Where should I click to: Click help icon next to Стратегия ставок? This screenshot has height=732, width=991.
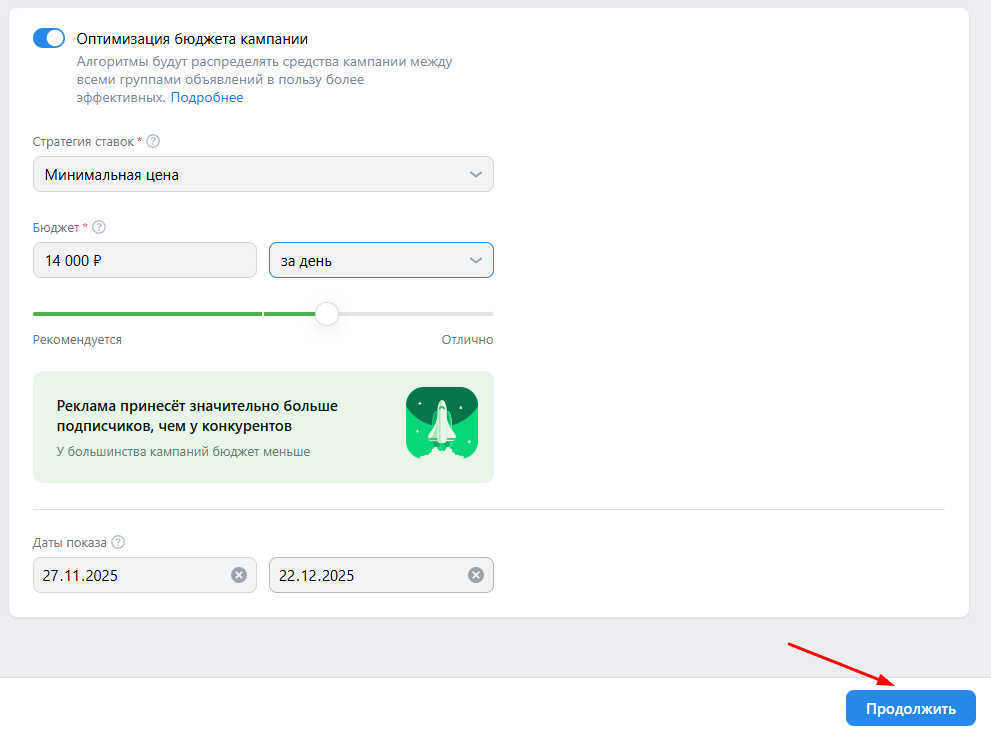coord(153,142)
